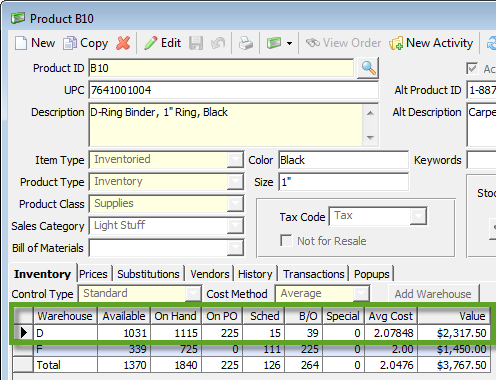Click the Save floppy disk icon
This screenshot has height=380, width=496.
point(196,43)
